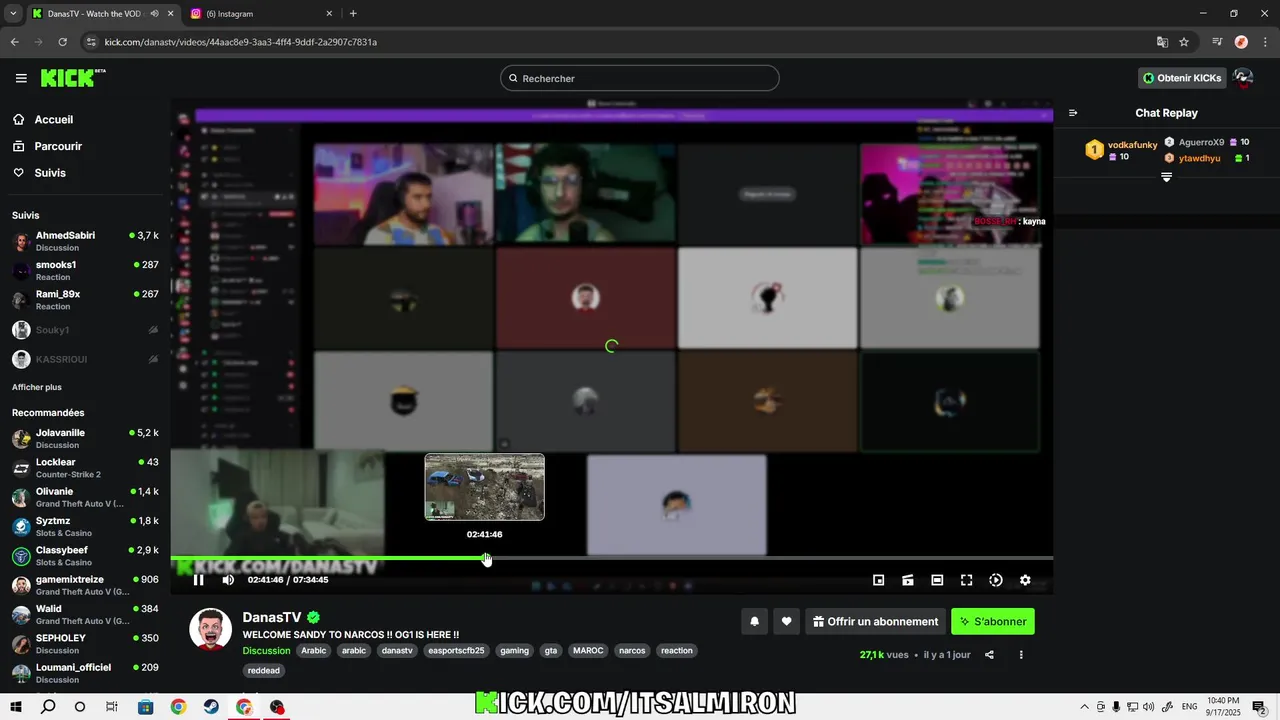
Task: Open Locklear recommended channel
Action: (x=85, y=468)
